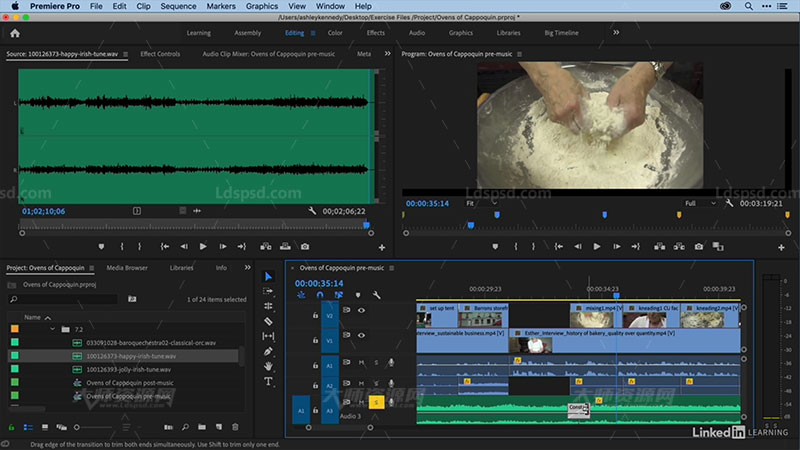Select 100126393-jolly-irish-tune.wav item
The width and height of the screenshot is (800, 450).
click(x=129, y=369)
